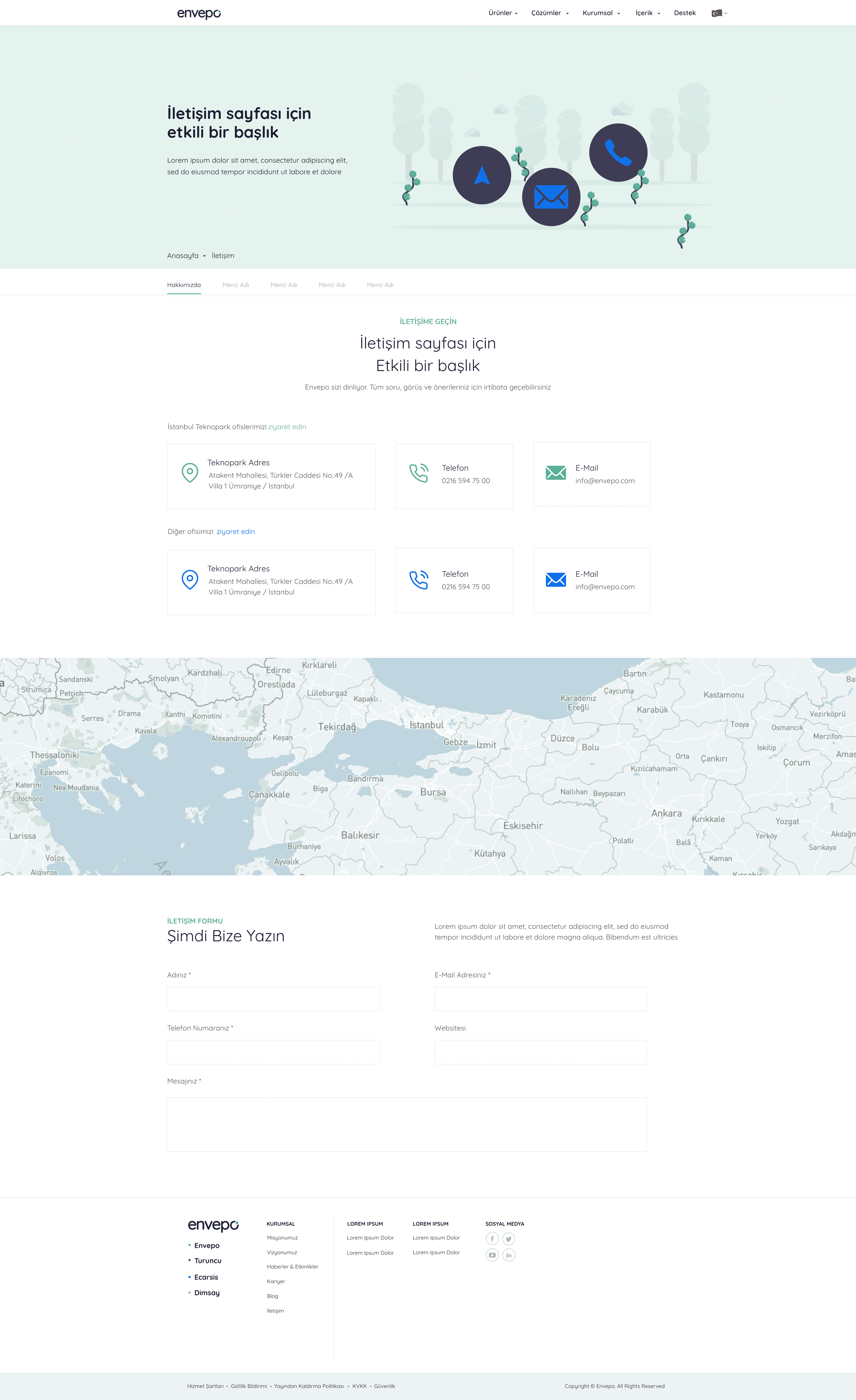Open Turuncu brand link in footer

coord(208,1260)
